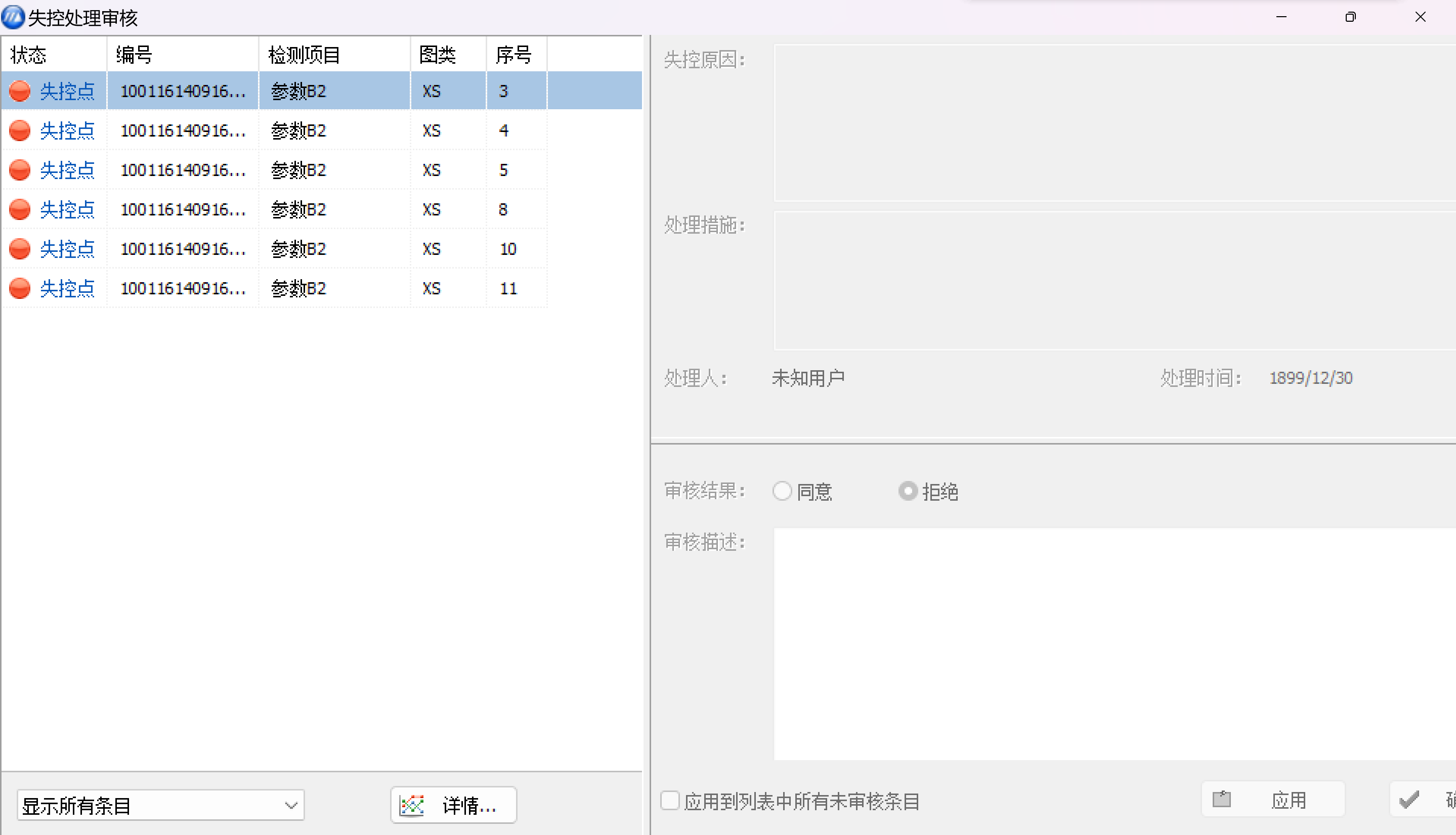Image resolution: width=1456 pixels, height=835 pixels.
Task: Select the 同意 radio option
Action: point(782,491)
